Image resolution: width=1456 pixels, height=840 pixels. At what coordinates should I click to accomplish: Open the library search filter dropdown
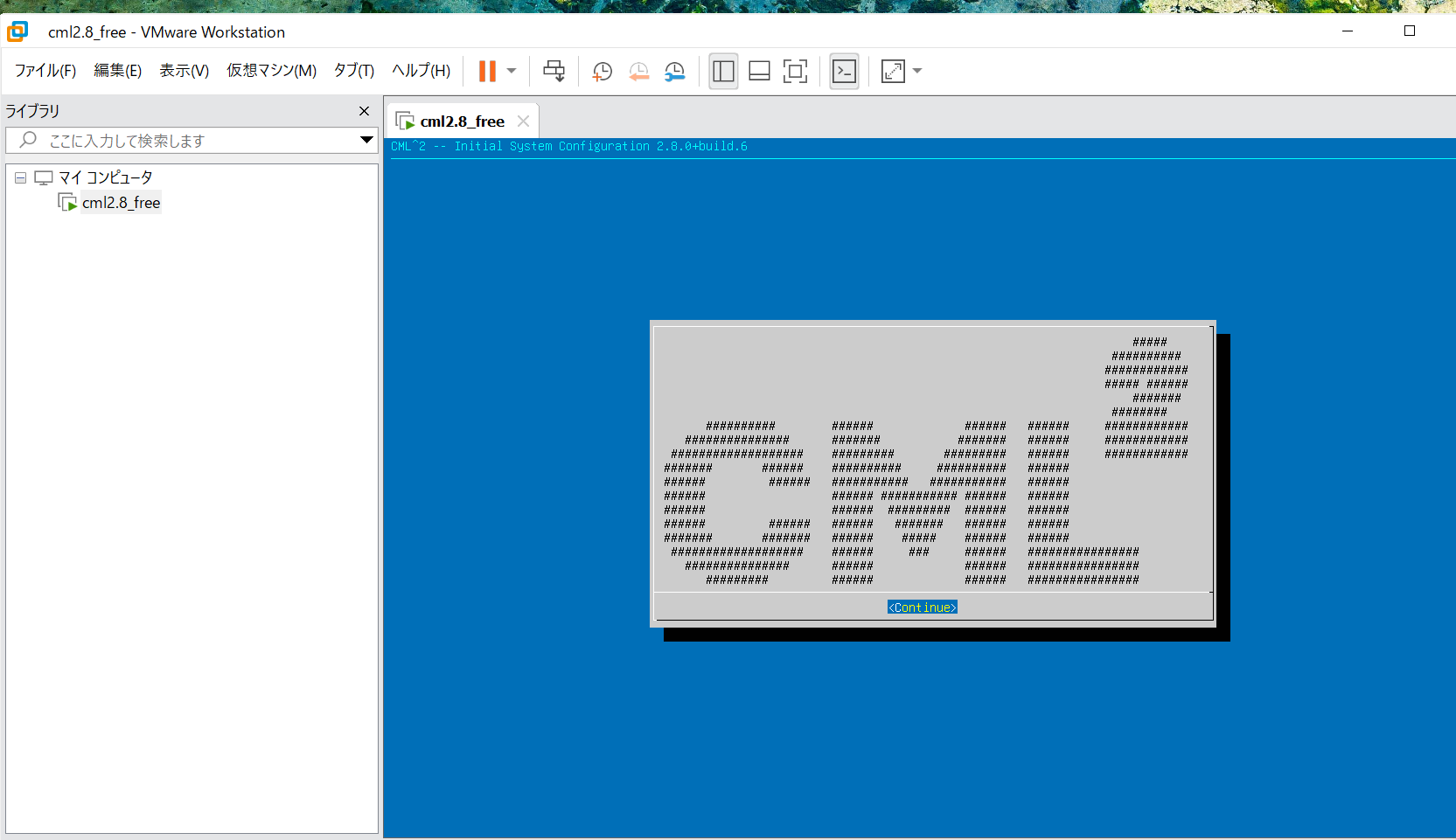click(367, 140)
